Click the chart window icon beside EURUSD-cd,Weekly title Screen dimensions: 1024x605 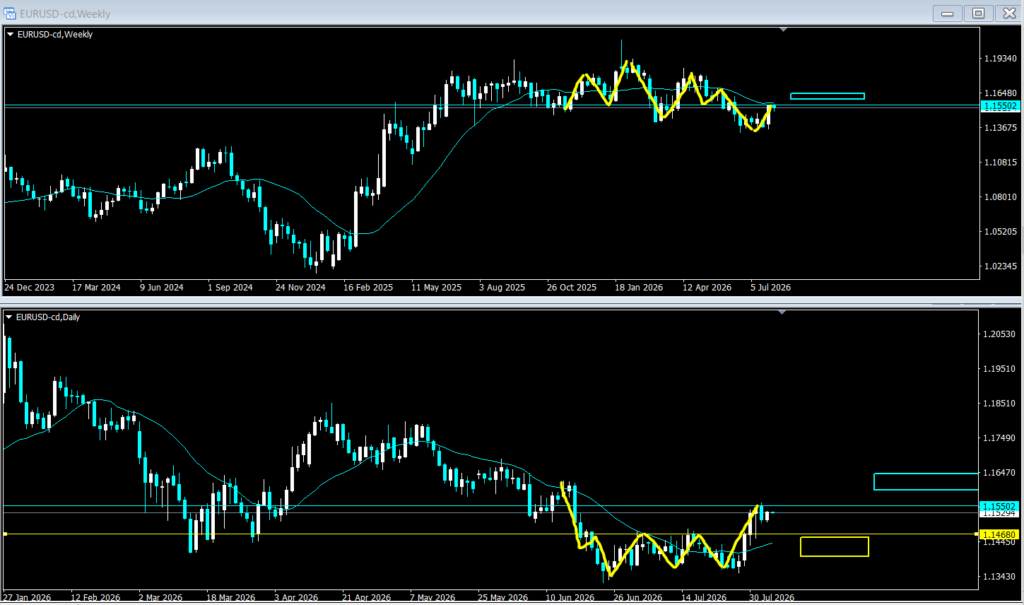click(x=10, y=14)
